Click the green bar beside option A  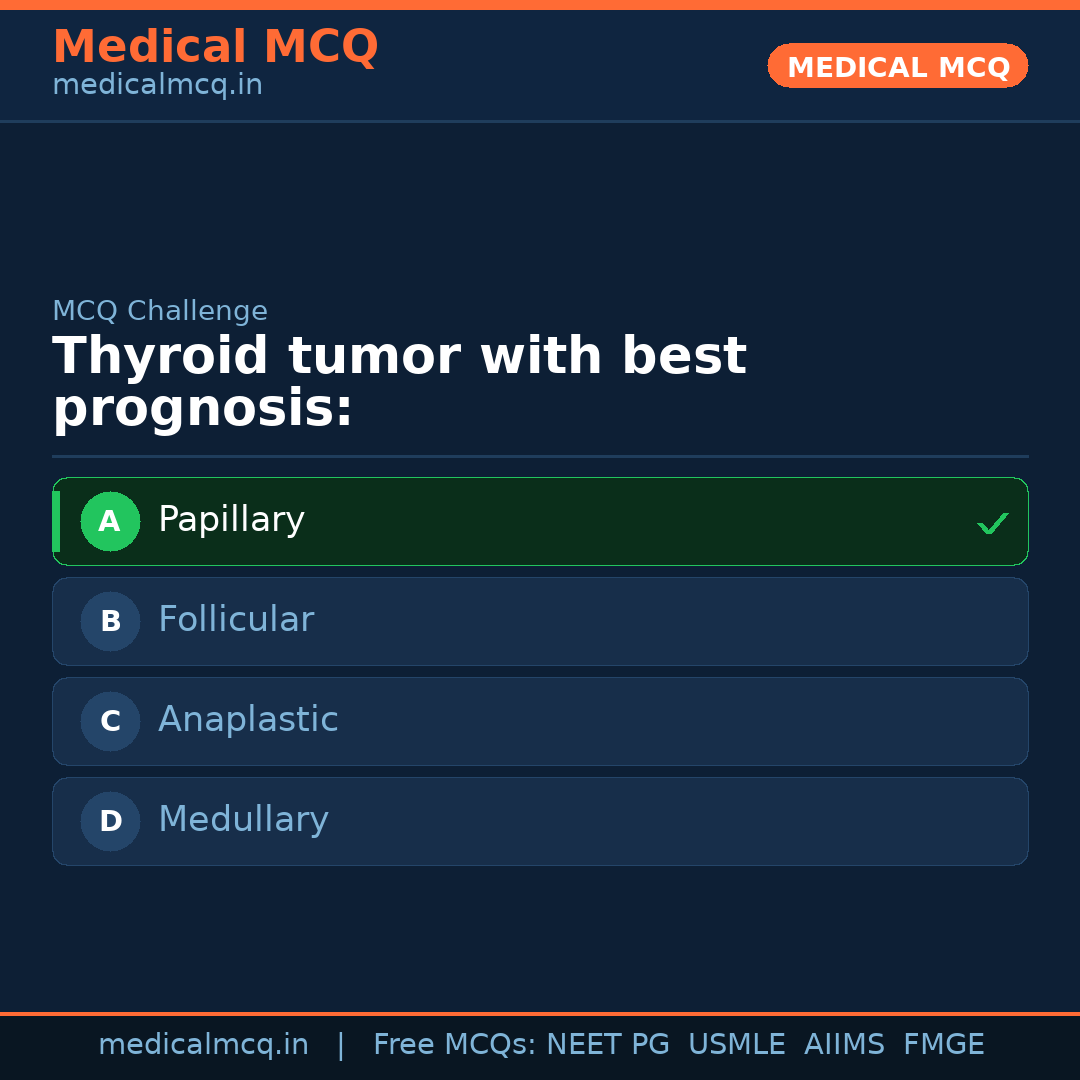tap(56, 521)
